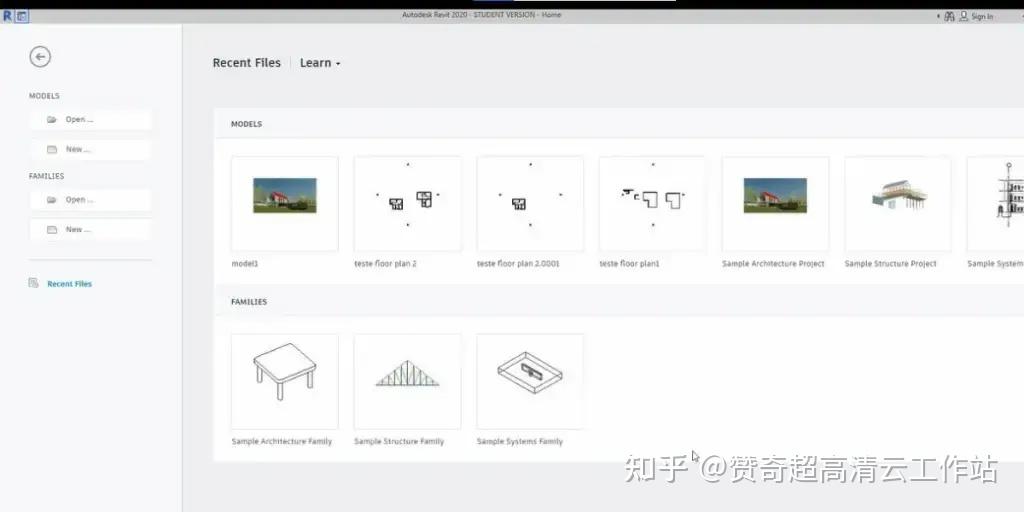Viewport: 1024px width, 512px height.
Task: Open teste floor plan 2 thumbnail
Action: click(408, 204)
